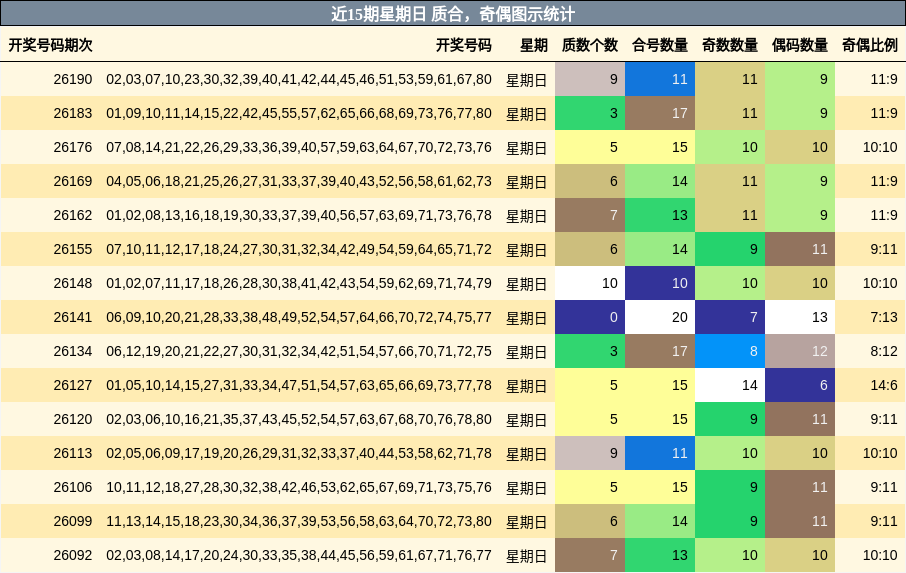Click prime count 5 in row 26176
This screenshot has height=573, width=906.
click(x=590, y=147)
